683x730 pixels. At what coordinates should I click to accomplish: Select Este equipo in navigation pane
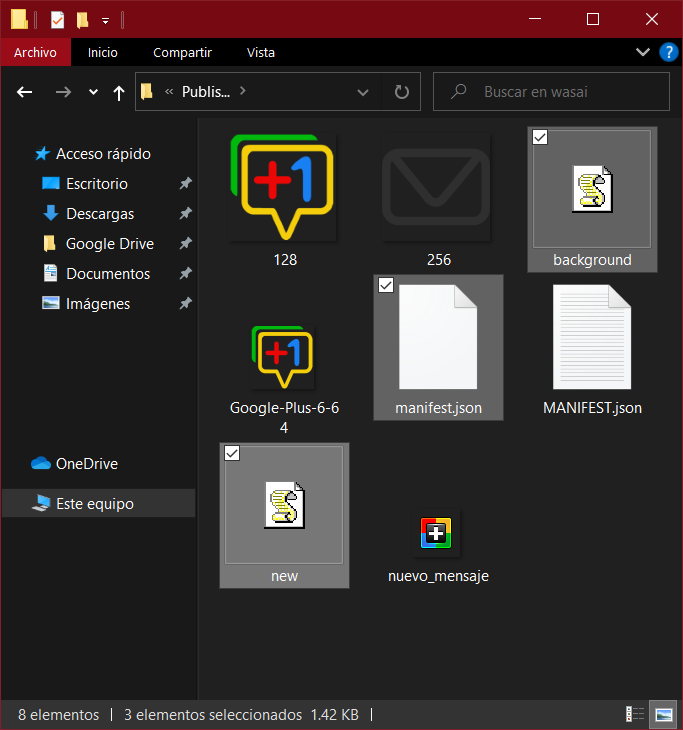(x=95, y=503)
